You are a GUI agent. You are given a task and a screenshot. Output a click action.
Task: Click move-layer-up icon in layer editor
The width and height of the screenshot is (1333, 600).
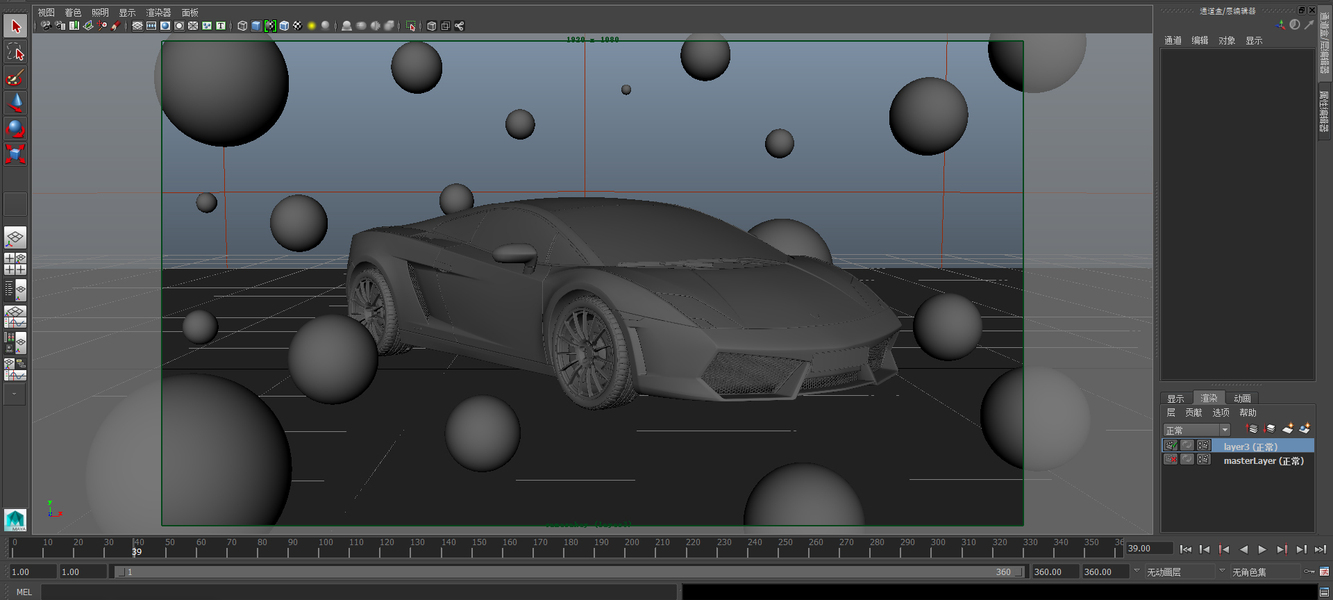pos(1252,429)
